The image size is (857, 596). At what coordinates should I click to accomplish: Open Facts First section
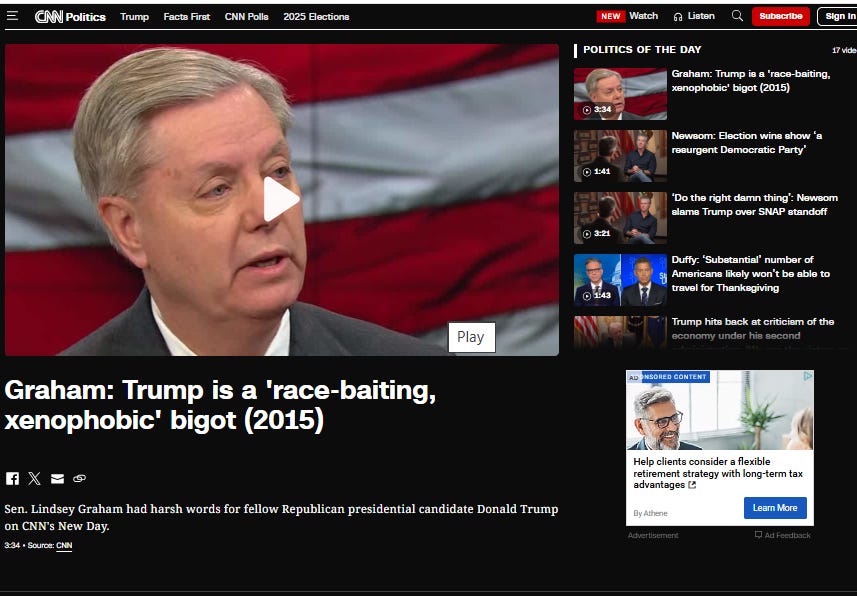click(x=186, y=17)
